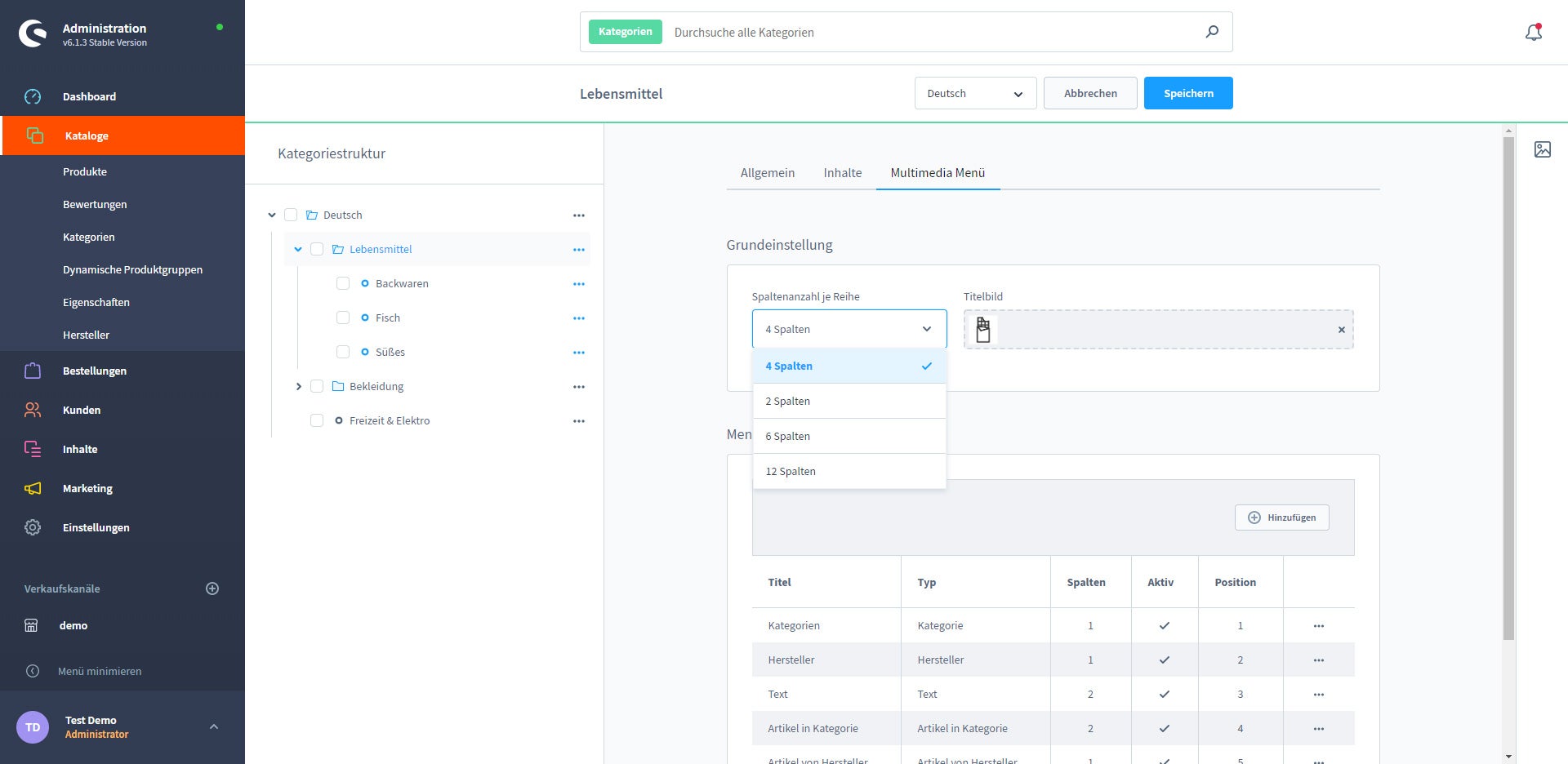The height and width of the screenshot is (764, 1568).
Task: Click the vertical scrollbar on the right
Action: (1508, 388)
